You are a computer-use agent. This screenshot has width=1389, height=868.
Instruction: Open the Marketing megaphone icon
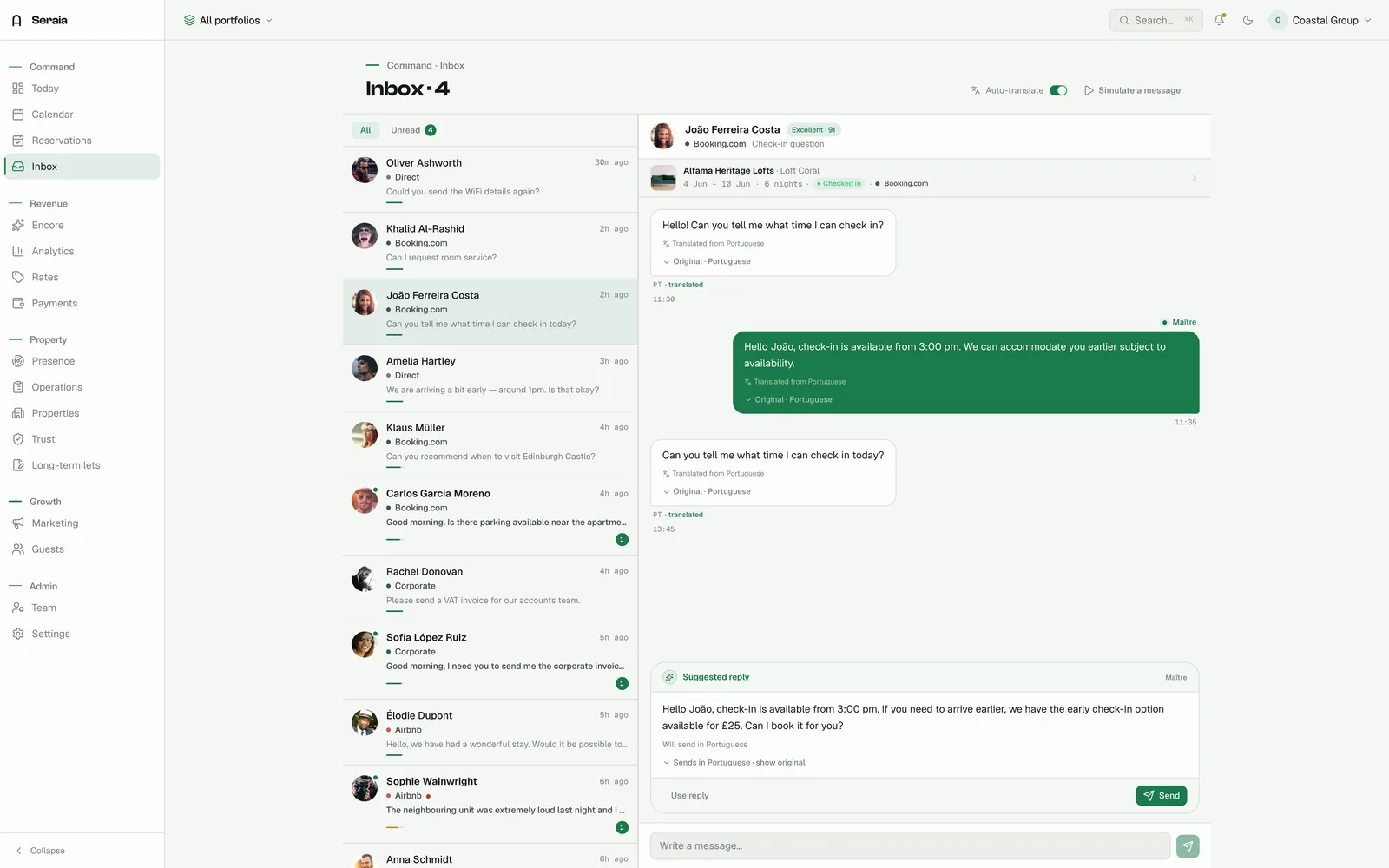(x=18, y=523)
